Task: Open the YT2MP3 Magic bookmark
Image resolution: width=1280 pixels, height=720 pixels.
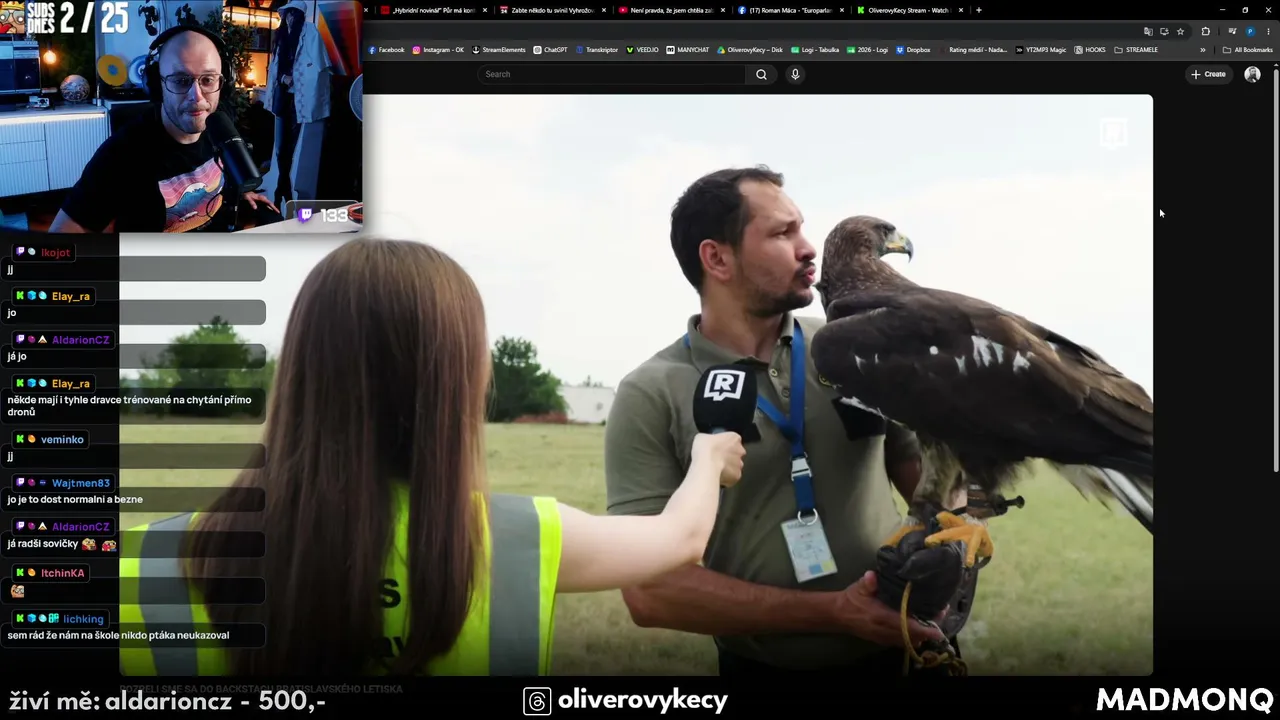Action: (1041, 50)
